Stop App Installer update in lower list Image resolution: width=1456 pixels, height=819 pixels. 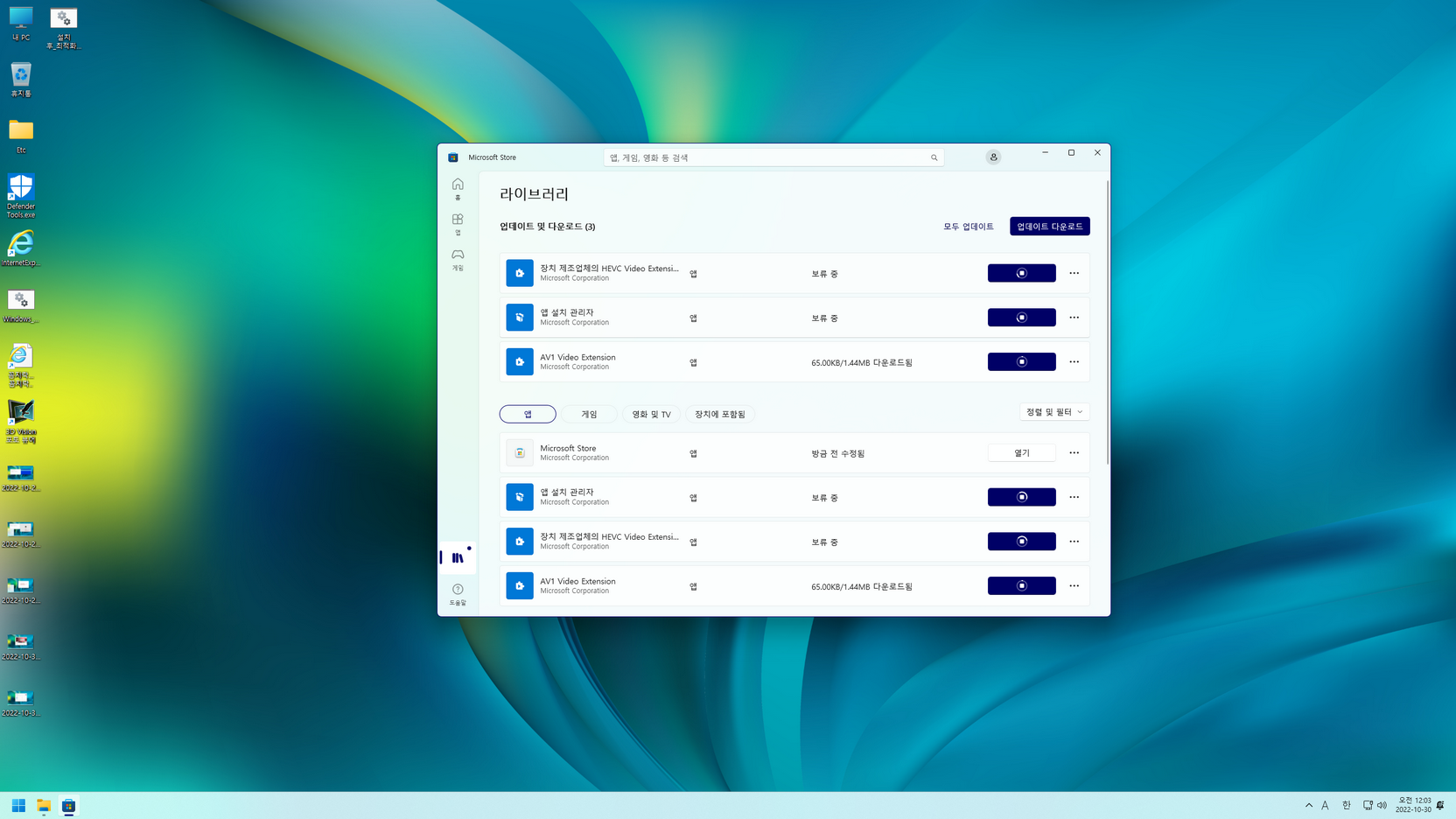click(1021, 497)
